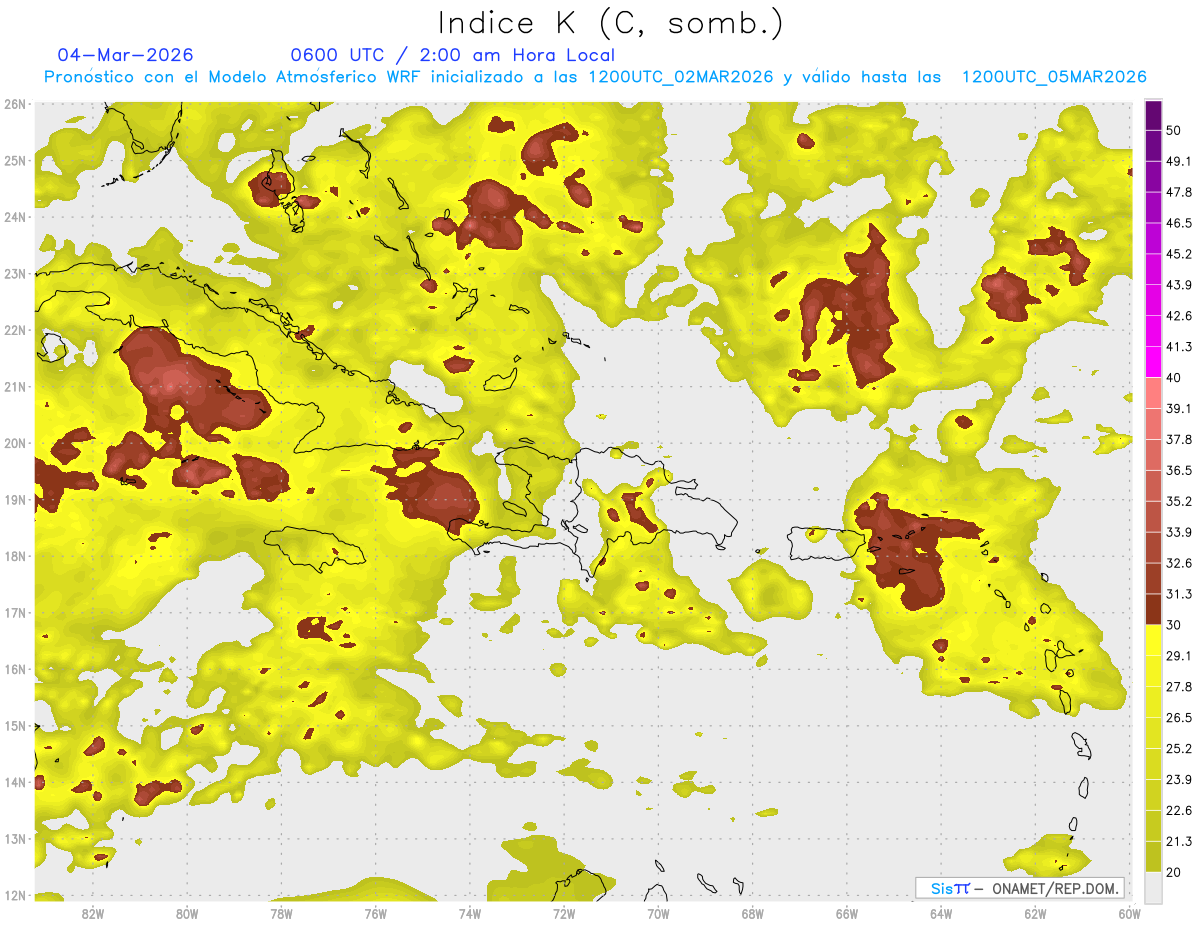1200x927 pixels.
Task: Click the colorbar label '46.5'
Action: click(1179, 223)
